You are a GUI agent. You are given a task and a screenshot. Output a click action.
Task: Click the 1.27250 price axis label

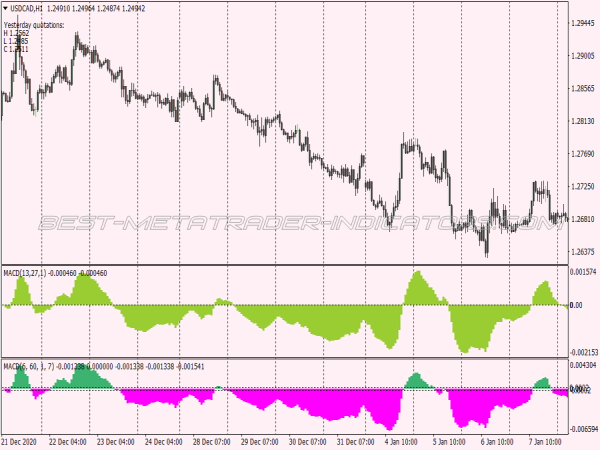coord(583,186)
